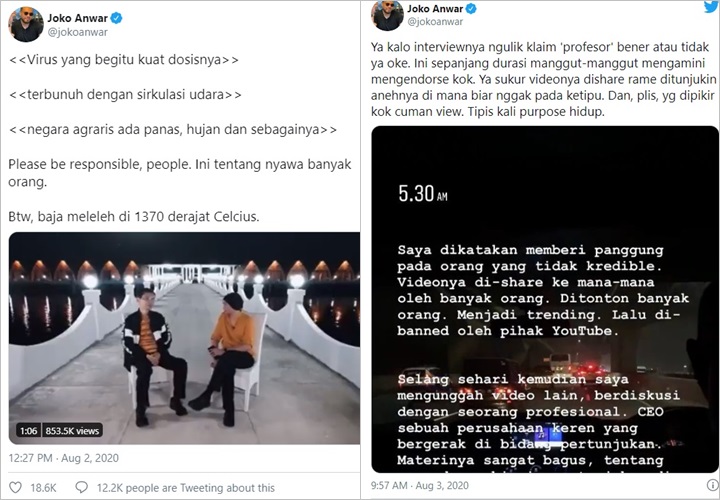This screenshot has height=500, width=720.
Task: Open the reply speech bubble icon
Action: (82, 487)
